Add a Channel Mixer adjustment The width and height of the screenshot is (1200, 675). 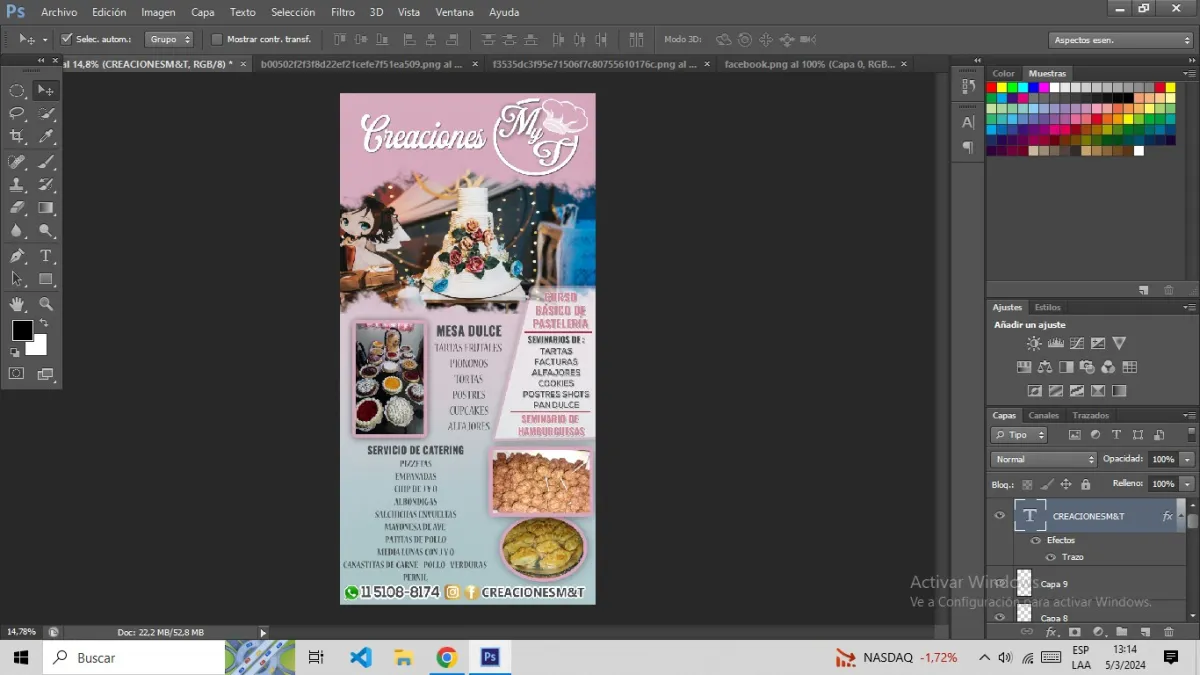point(1109,367)
